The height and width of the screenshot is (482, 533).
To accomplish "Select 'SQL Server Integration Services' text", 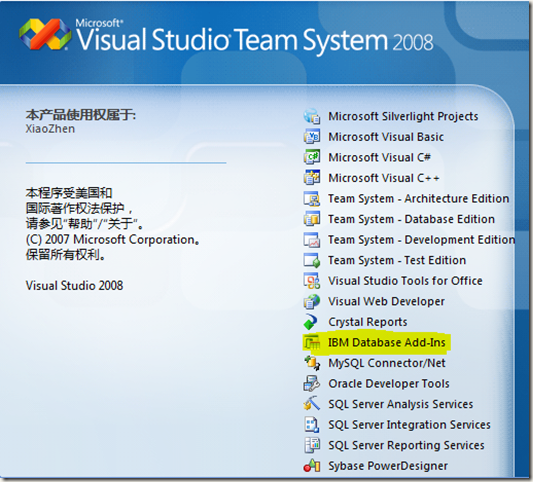I will pyautogui.click(x=409, y=425).
